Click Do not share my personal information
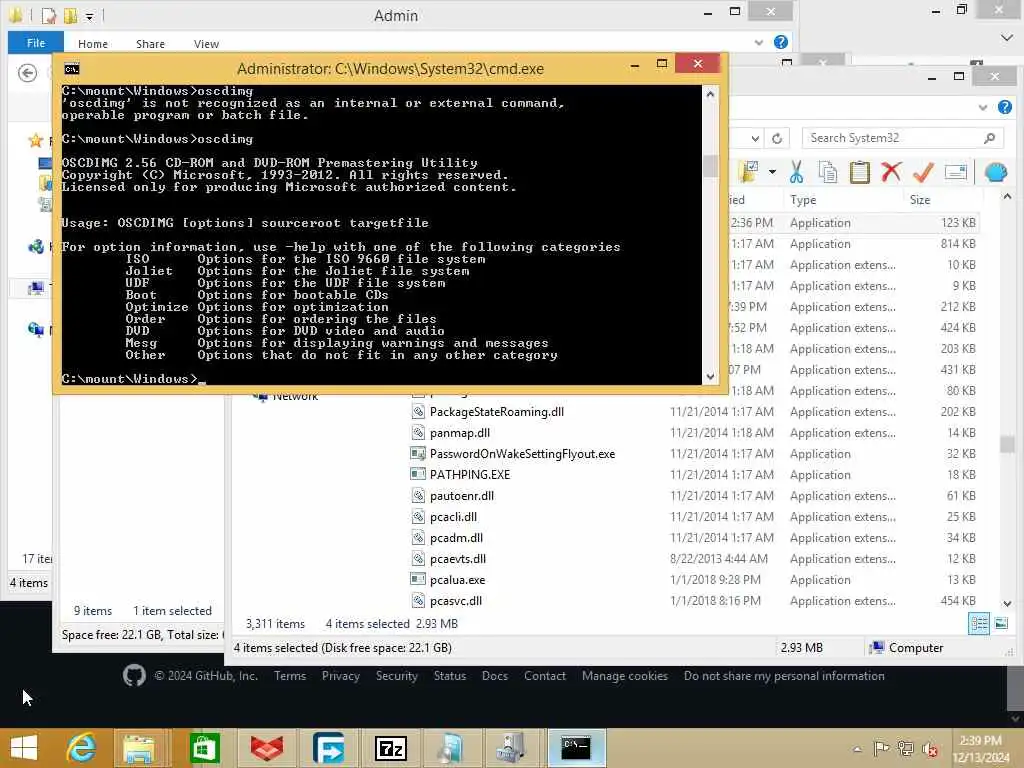 point(784,676)
